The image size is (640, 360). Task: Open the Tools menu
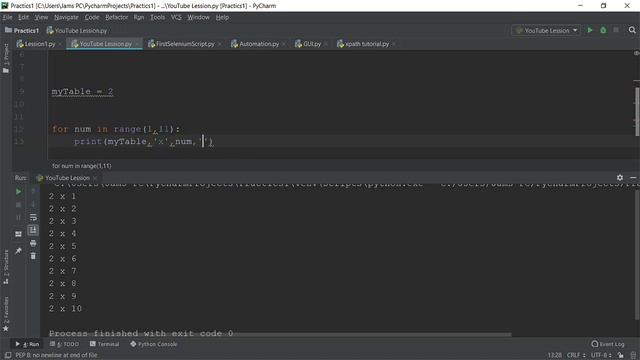(158, 17)
